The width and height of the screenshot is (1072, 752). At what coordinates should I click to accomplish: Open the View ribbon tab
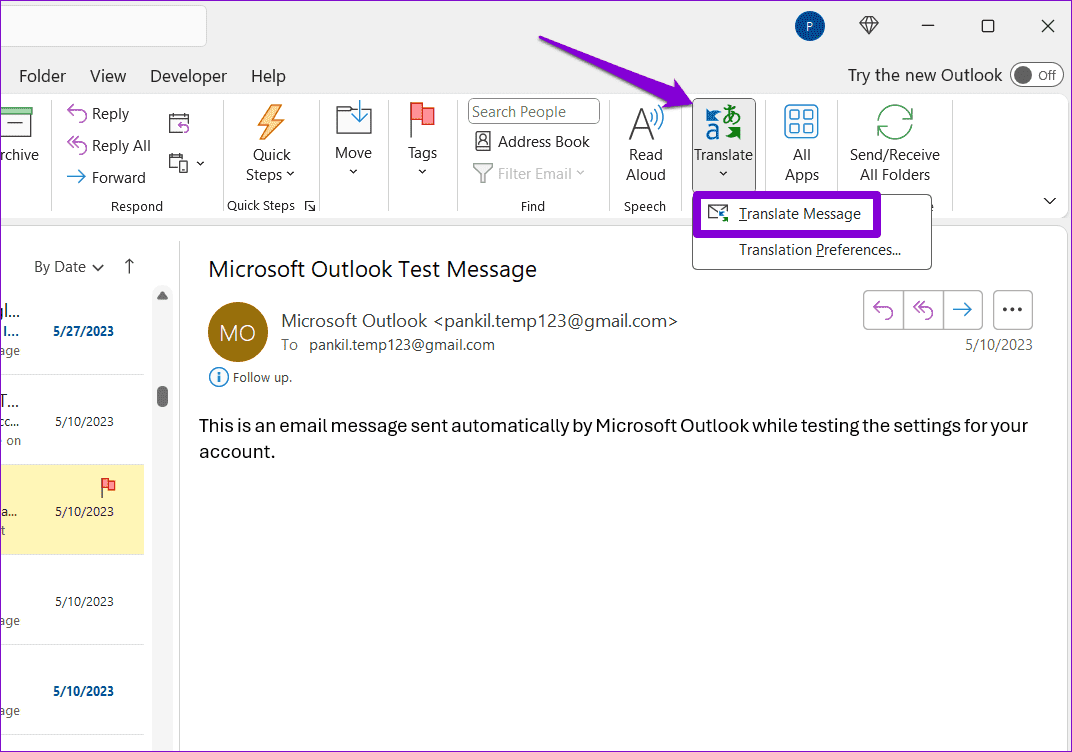(108, 76)
